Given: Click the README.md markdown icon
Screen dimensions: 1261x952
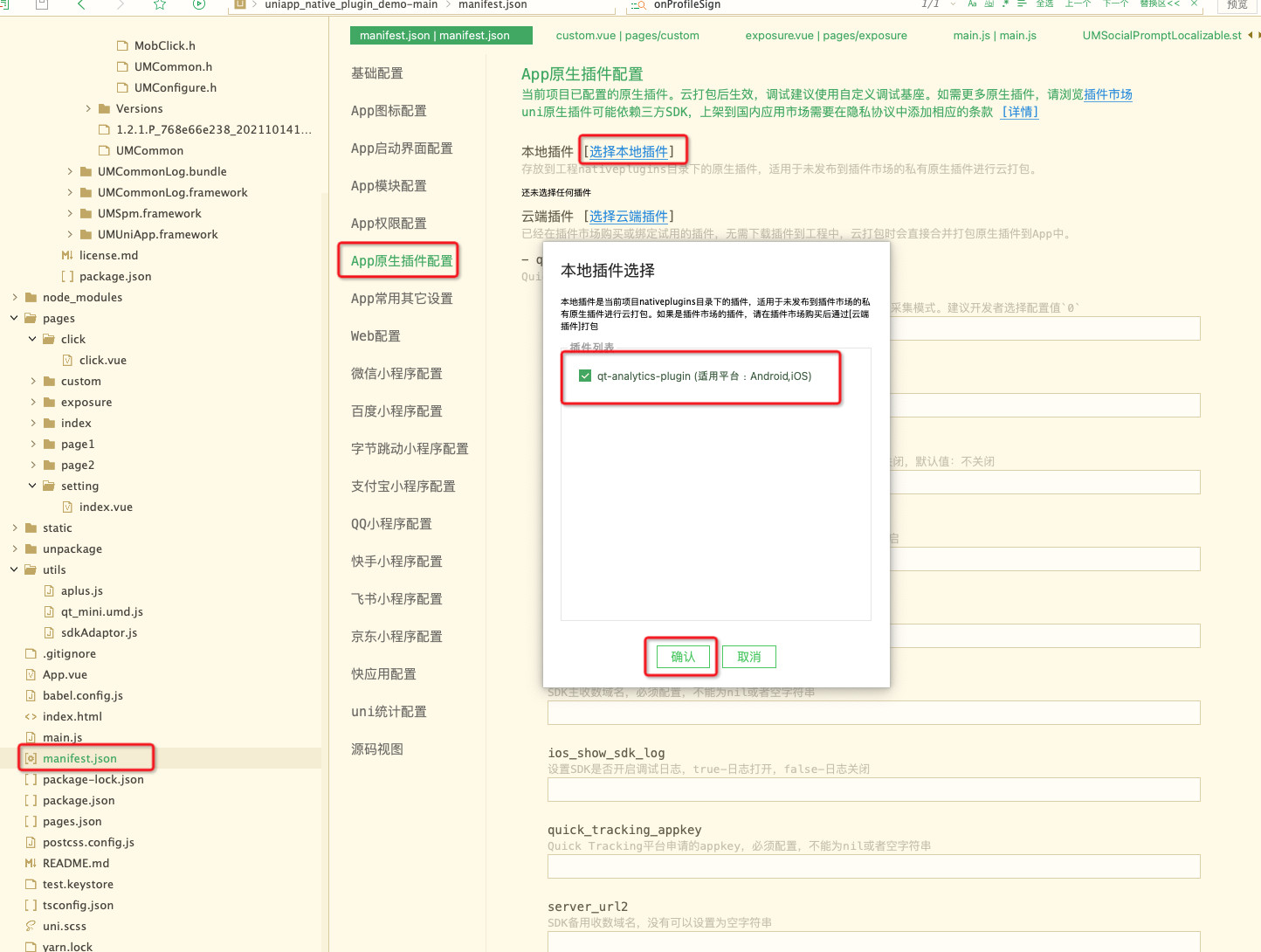Looking at the screenshot, I should [x=31, y=863].
